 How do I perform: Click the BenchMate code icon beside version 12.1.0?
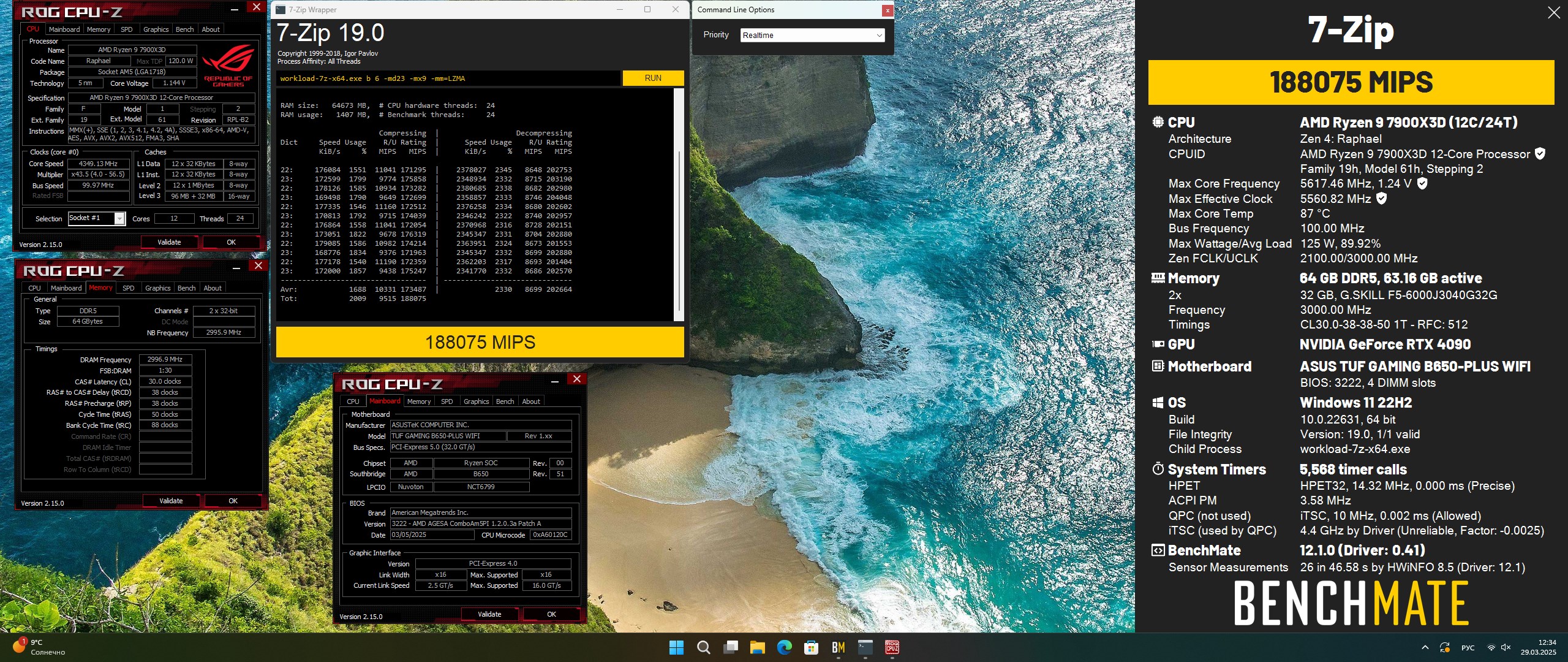(x=1158, y=550)
